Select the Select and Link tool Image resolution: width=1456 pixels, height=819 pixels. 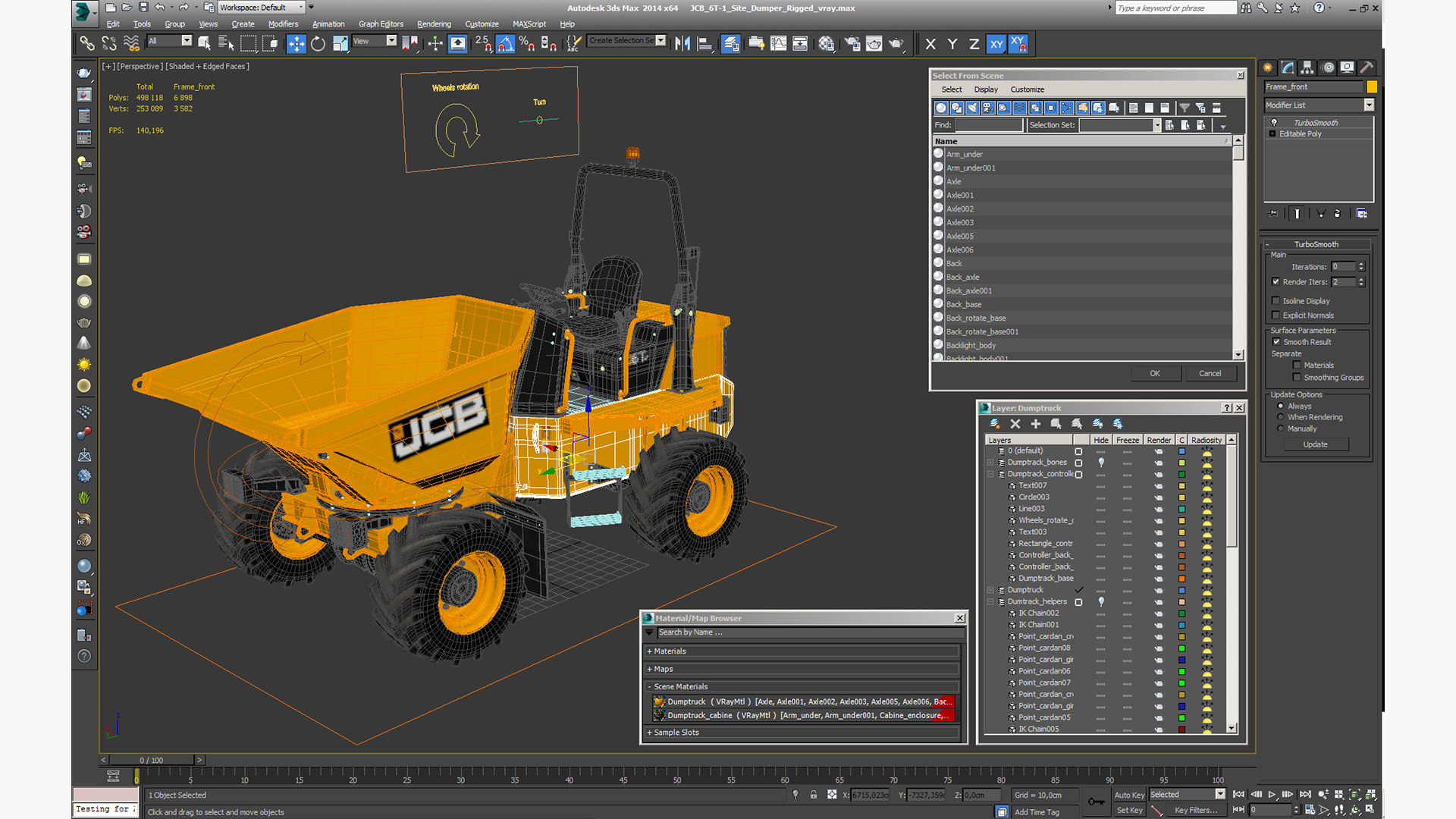coord(87,43)
